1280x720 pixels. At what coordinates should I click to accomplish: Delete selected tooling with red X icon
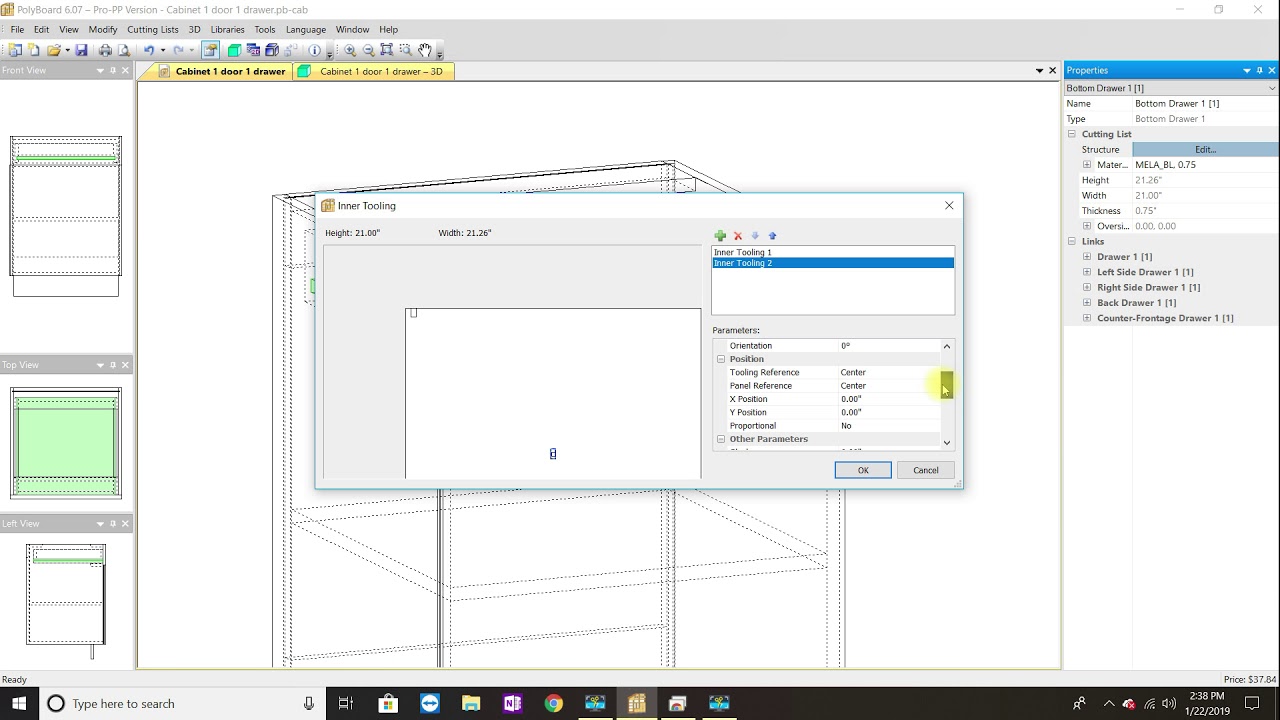(x=738, y=236)
